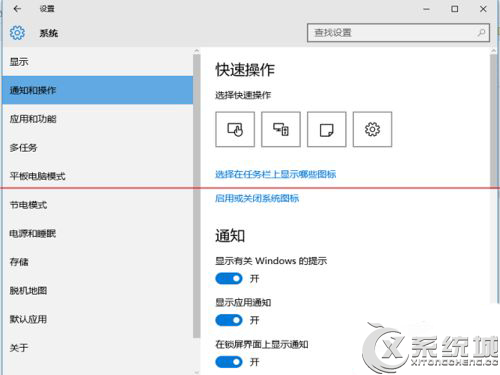Click the 通知 section heading
This screenshot has height=375, width=500.
[x=230, y=236]
